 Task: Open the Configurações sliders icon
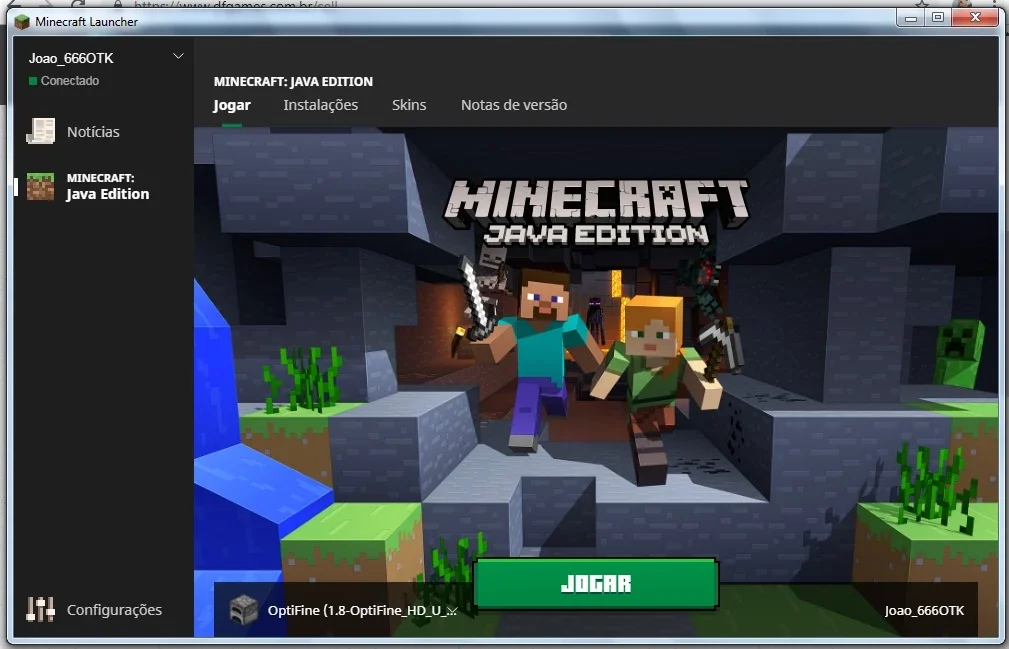coord(40,609)
